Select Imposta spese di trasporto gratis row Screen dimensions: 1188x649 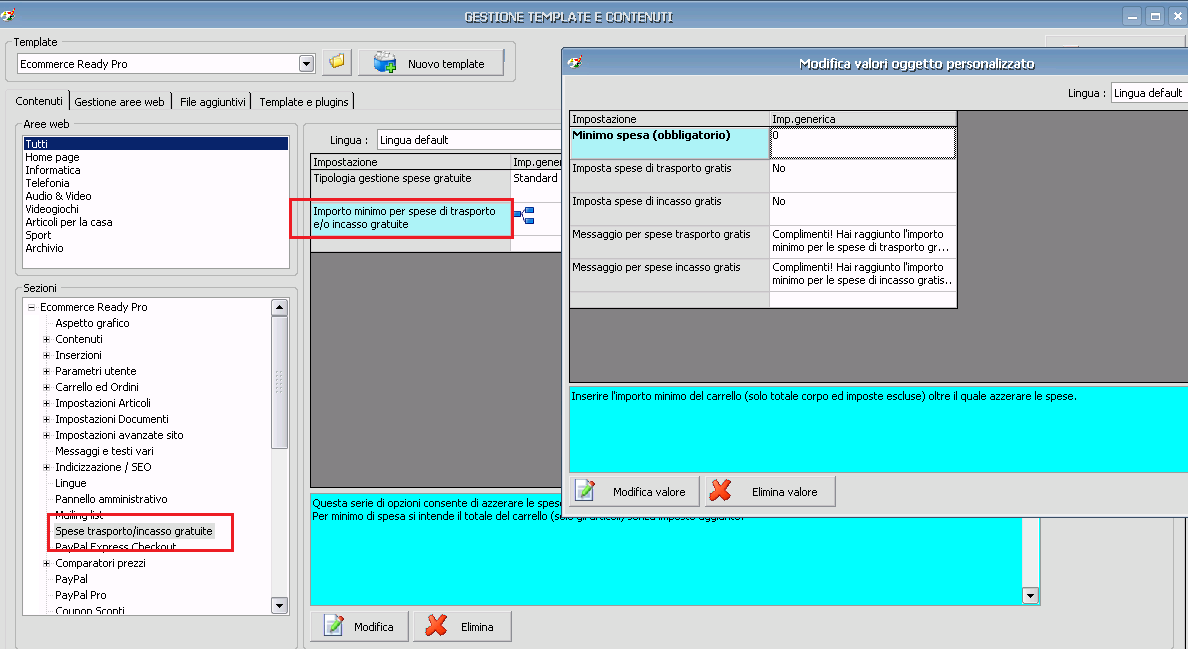click(x=670, y=176)
